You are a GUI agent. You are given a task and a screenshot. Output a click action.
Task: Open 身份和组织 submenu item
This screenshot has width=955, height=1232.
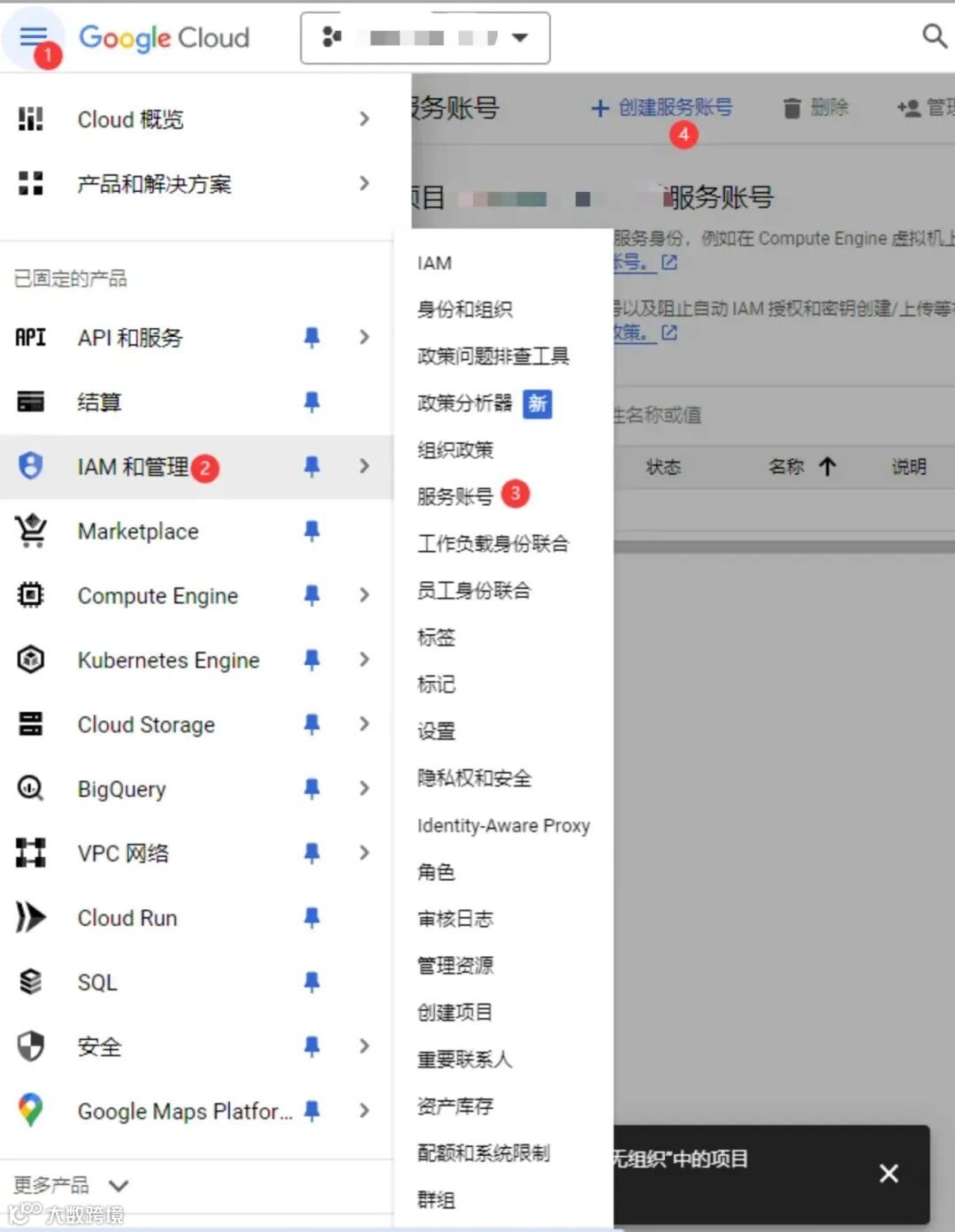point(464,310)
